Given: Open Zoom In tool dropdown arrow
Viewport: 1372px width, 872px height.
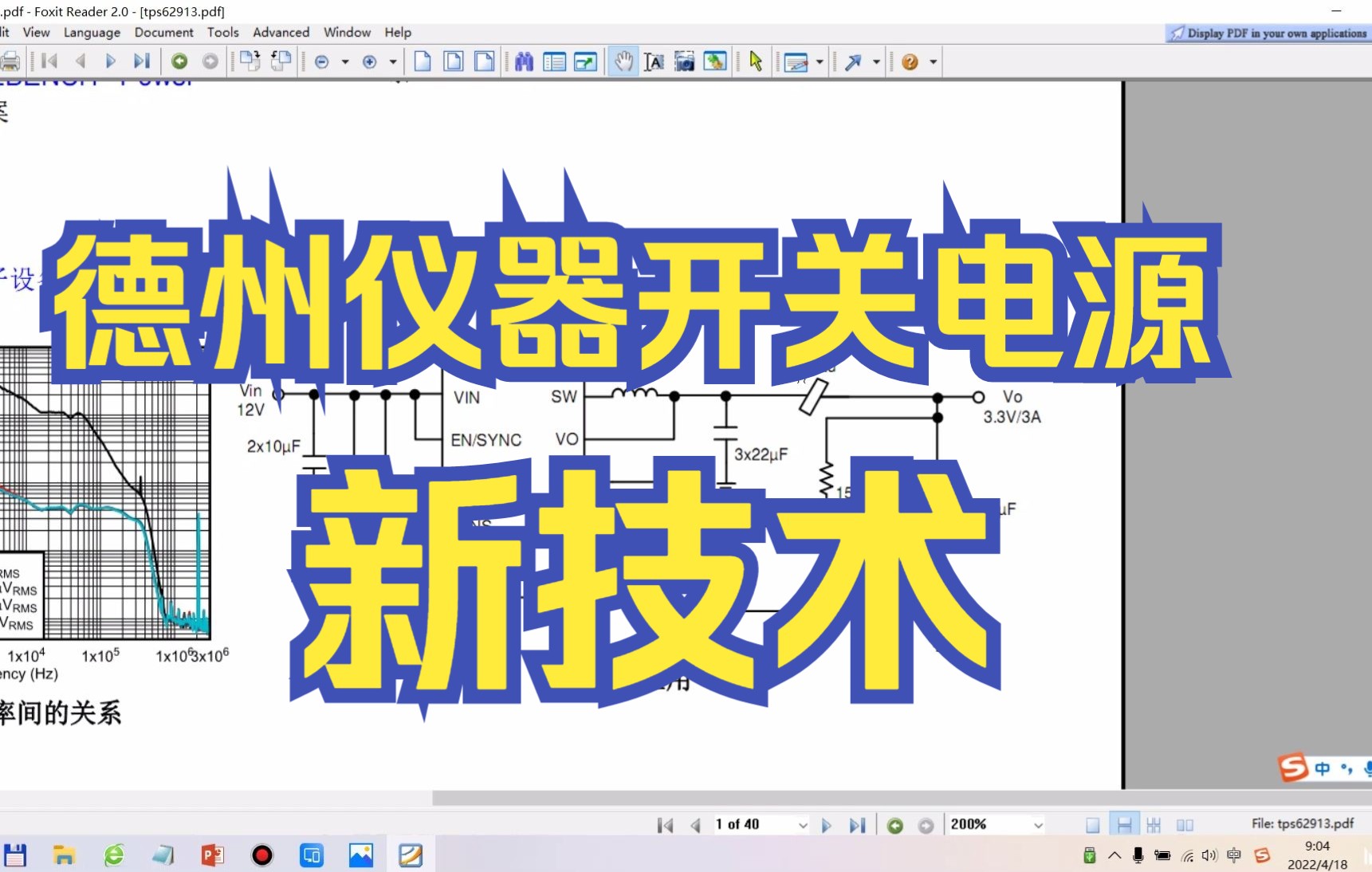Looking at the screenshot, I should click(x=393, y=61).
